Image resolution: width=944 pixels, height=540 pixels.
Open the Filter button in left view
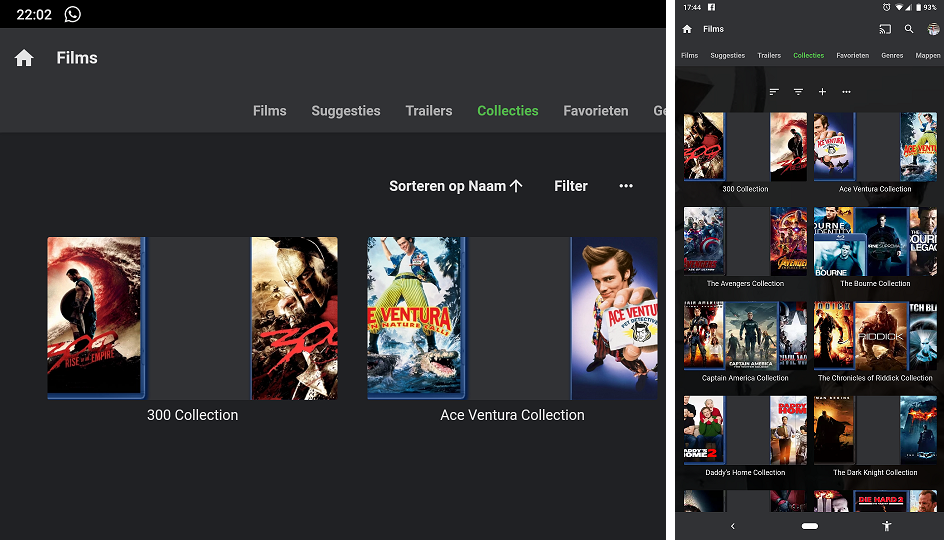(x=571, y=186)
